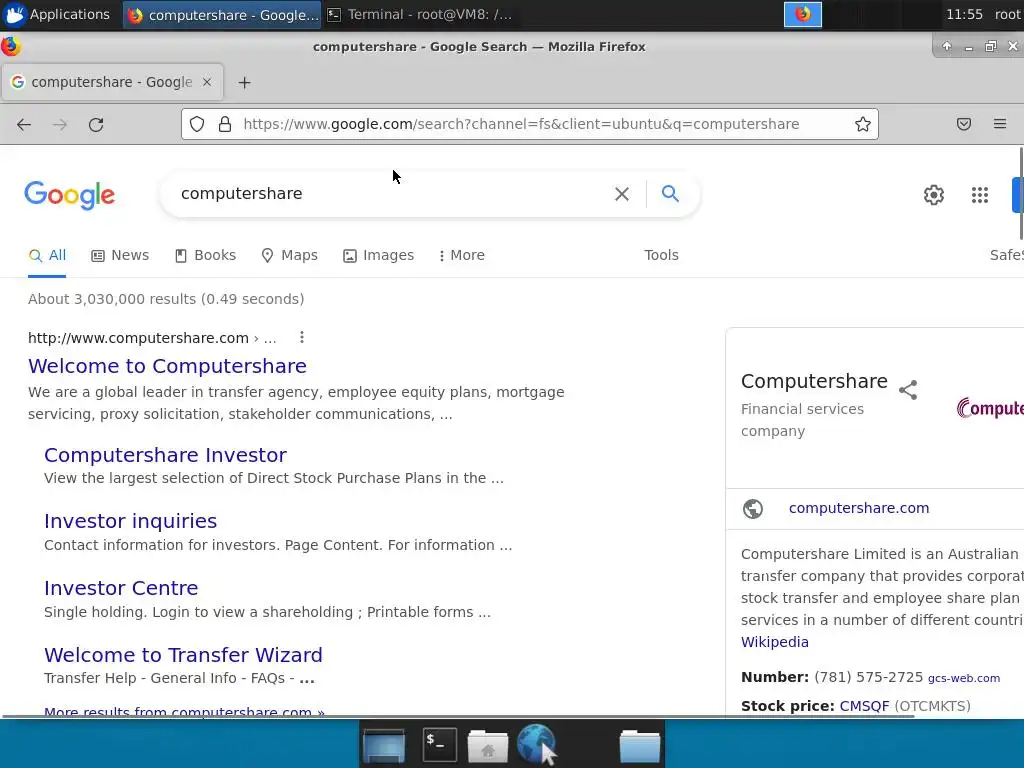This screenshot has height=768, width=1024.
Task: Click the SafeSearch label at right
Action: click(1006, 255)
